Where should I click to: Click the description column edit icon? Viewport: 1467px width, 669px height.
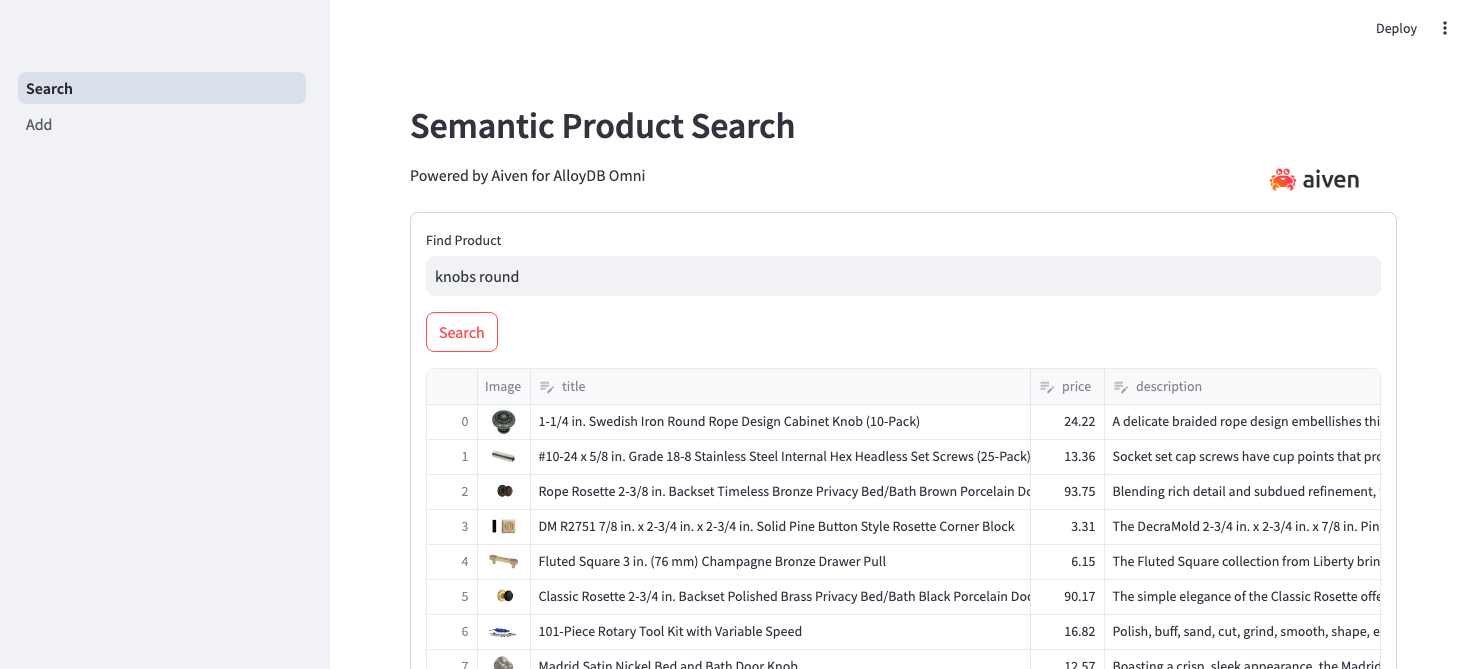point(1120,387)
